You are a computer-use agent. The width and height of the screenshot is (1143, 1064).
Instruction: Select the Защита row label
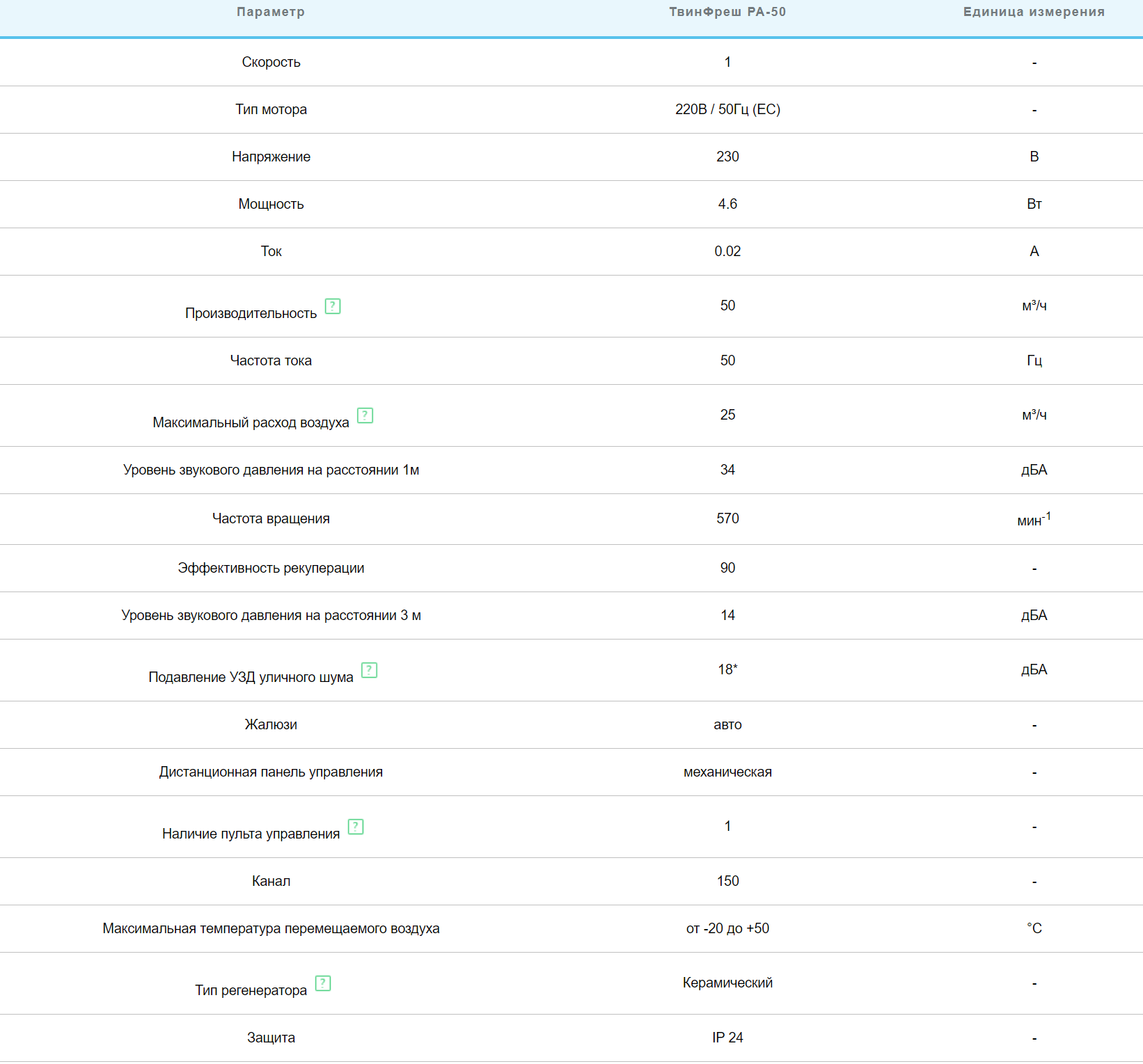271,1038
